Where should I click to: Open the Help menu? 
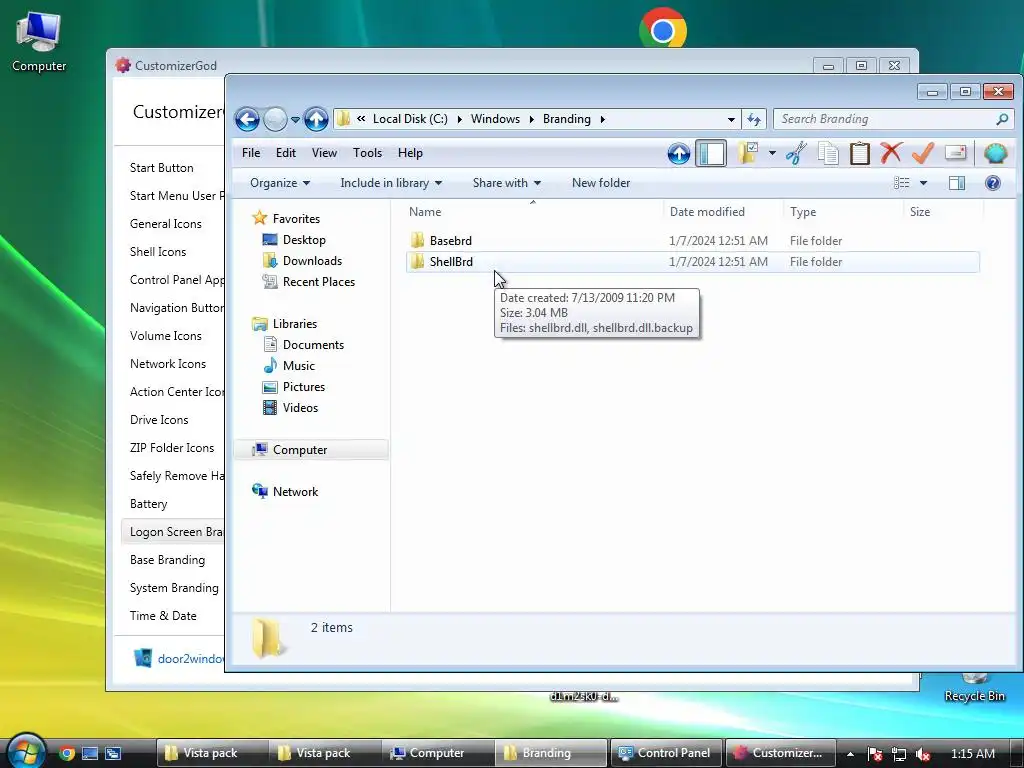coord(410,153)
